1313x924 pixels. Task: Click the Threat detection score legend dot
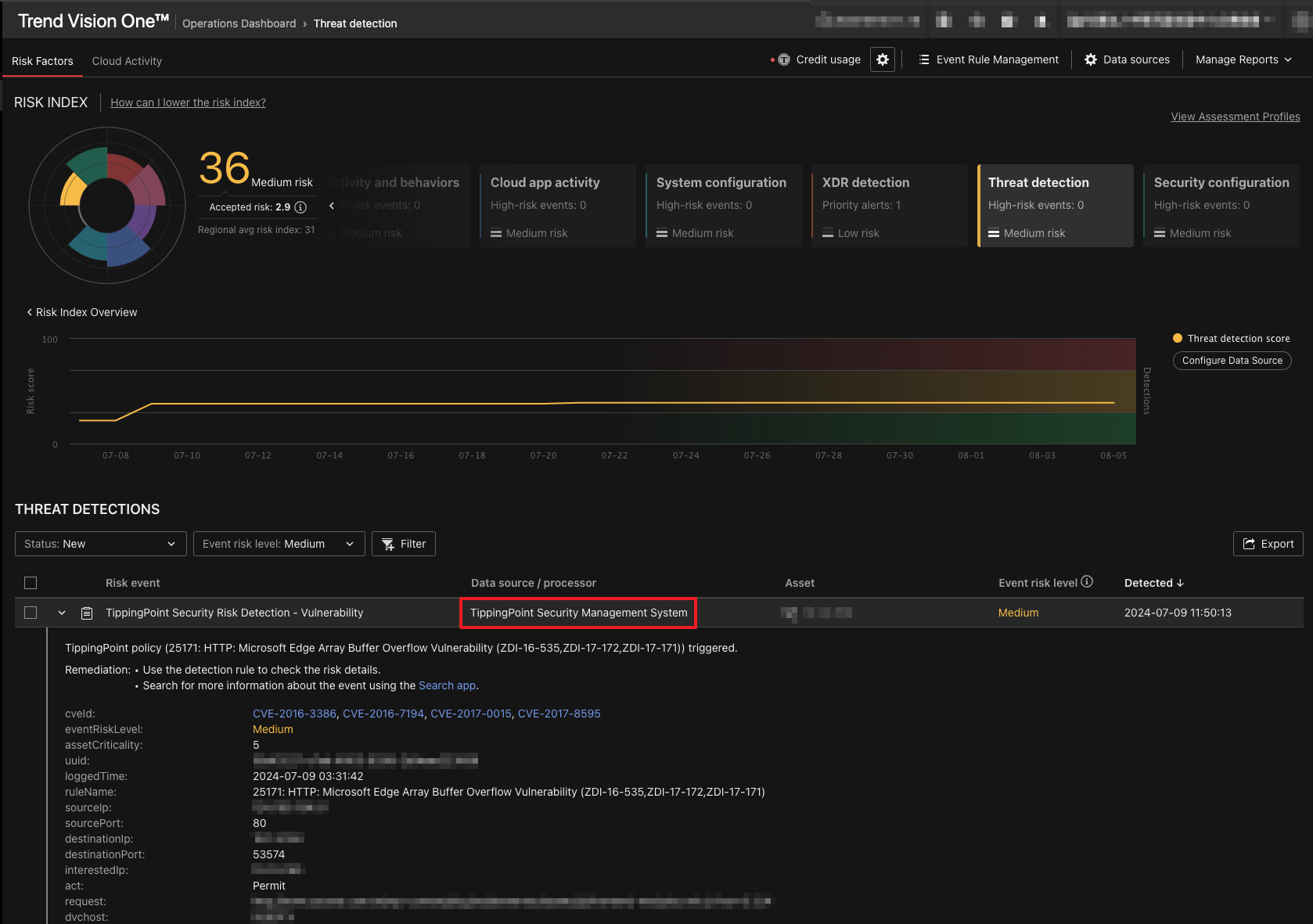click(1178, 339)
